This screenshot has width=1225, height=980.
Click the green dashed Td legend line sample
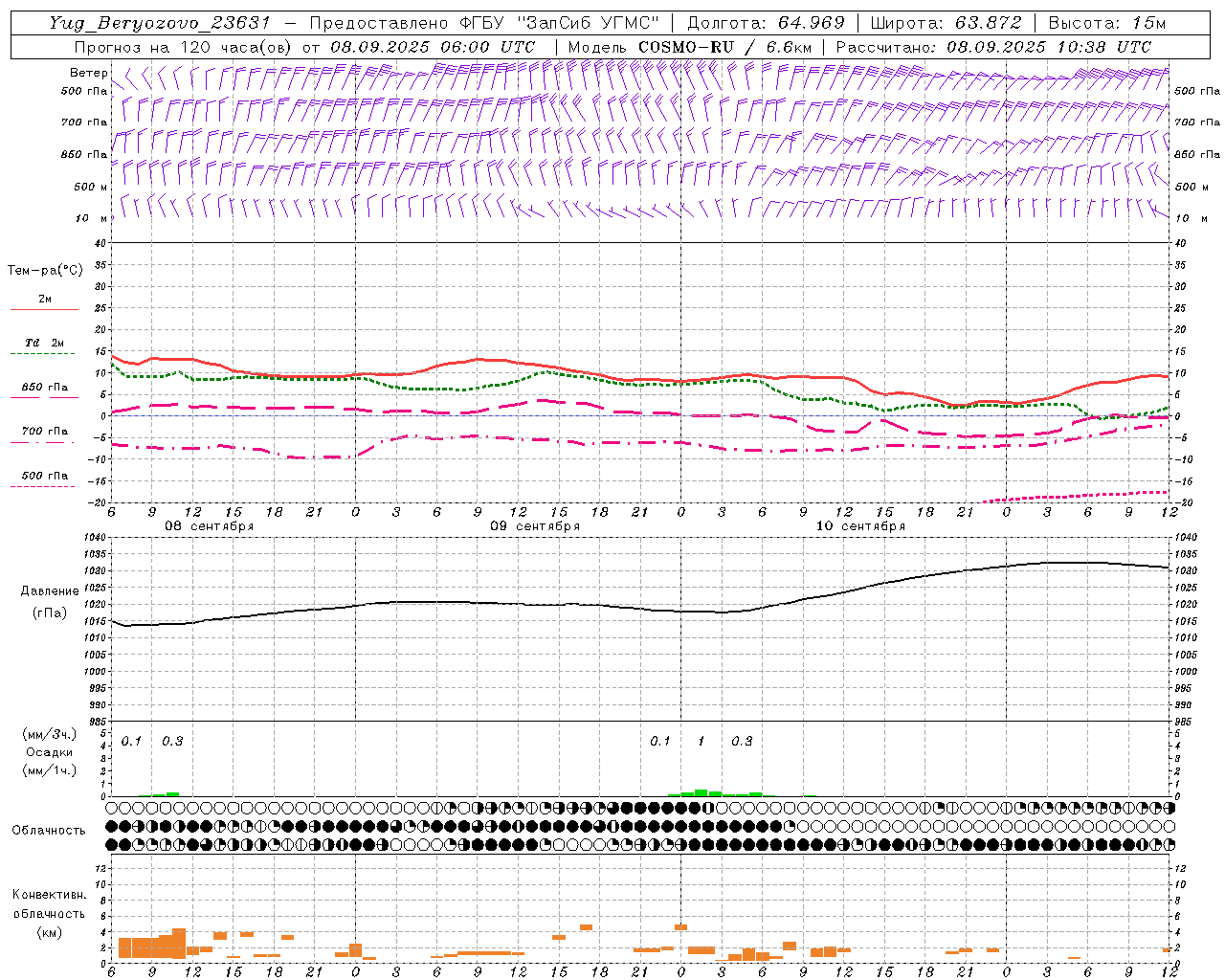43,353
